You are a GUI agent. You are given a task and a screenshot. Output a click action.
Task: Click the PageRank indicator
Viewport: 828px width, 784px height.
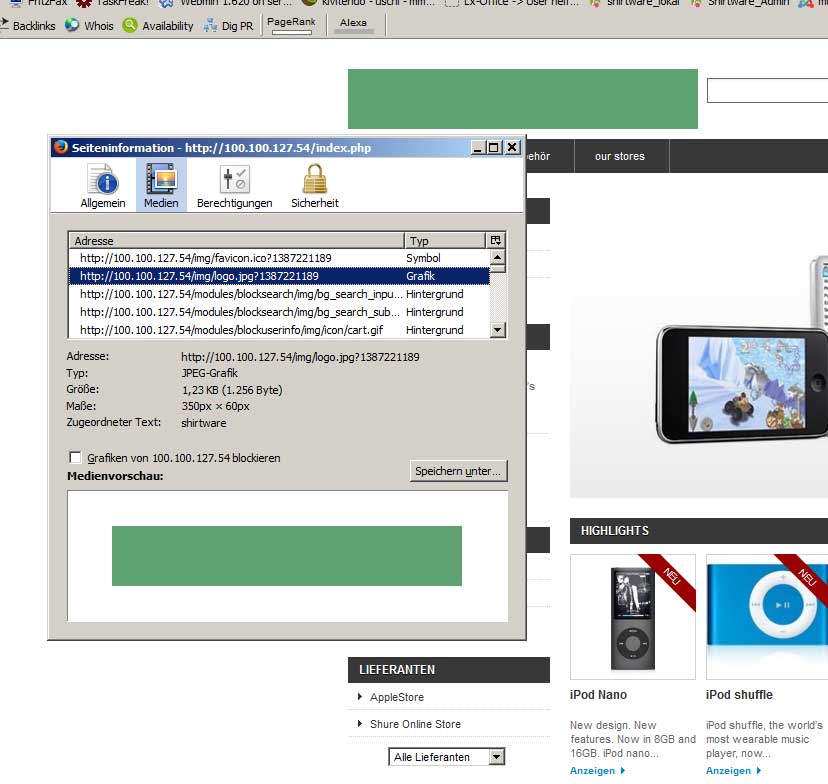291,25
